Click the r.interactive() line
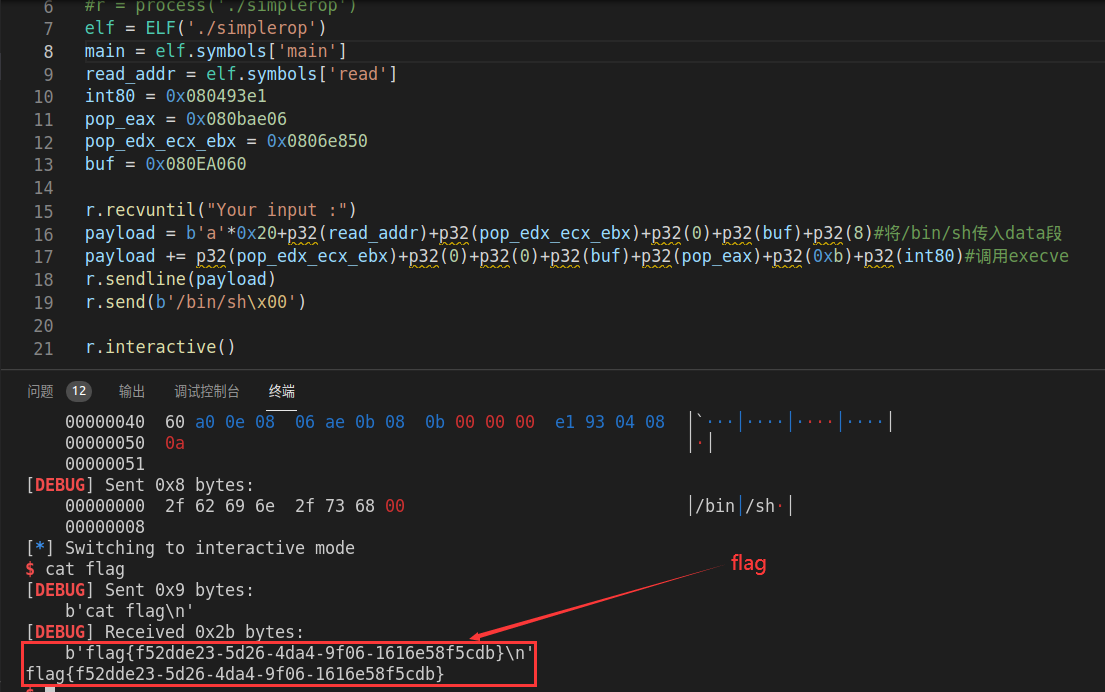This screenshot has width=1105, height=692. pos(160,347)
